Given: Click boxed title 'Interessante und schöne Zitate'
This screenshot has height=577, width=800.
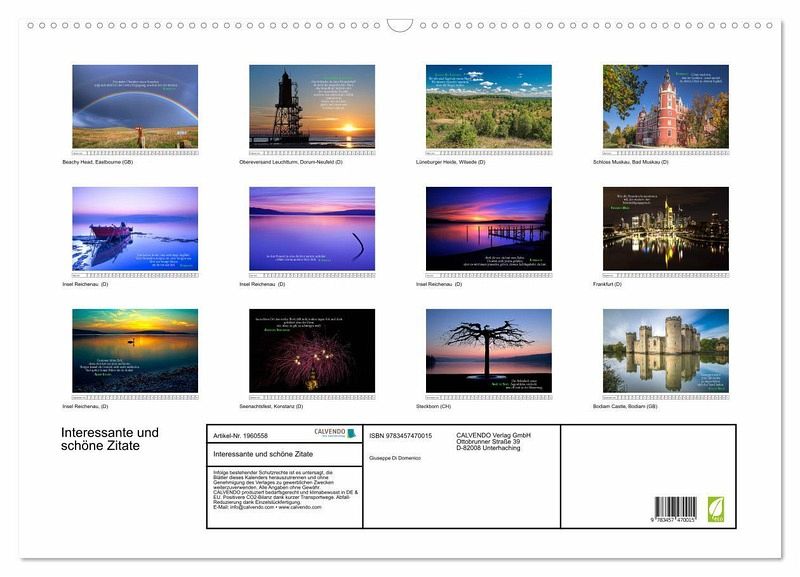Looking at the screenshot, I should click(x=263, y=454).
